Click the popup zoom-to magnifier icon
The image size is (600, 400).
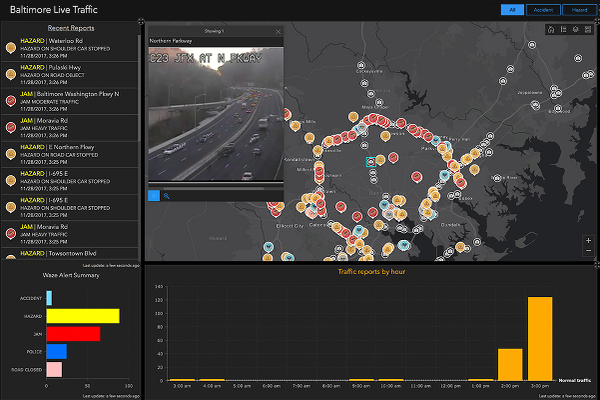166,195
